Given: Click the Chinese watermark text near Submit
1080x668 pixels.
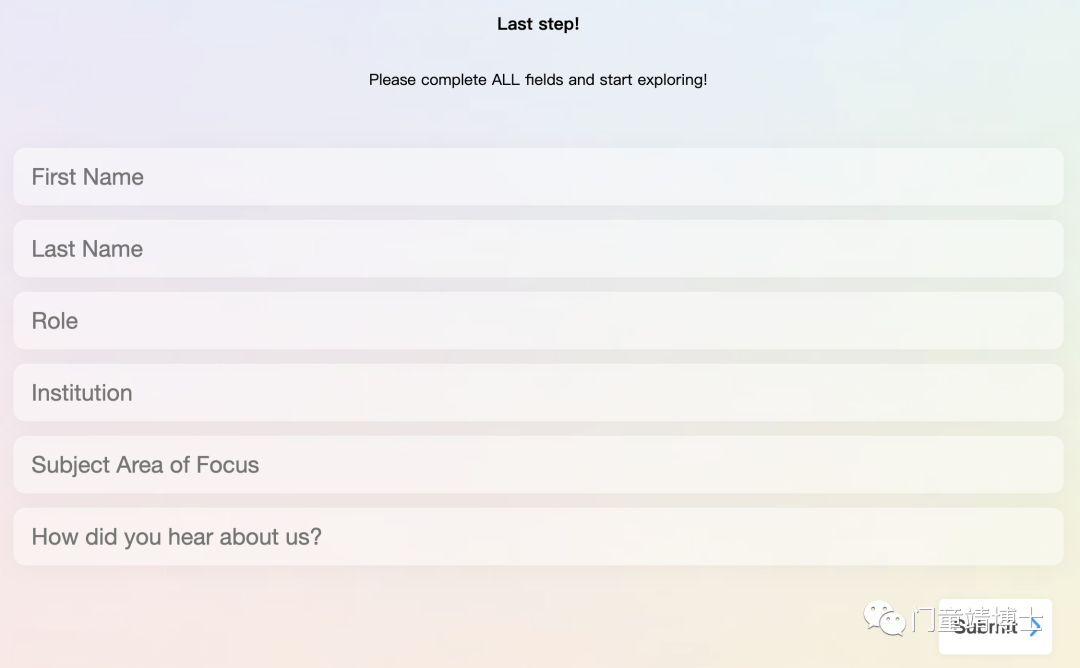Looking at the screenshot, I should pos(978,619).
